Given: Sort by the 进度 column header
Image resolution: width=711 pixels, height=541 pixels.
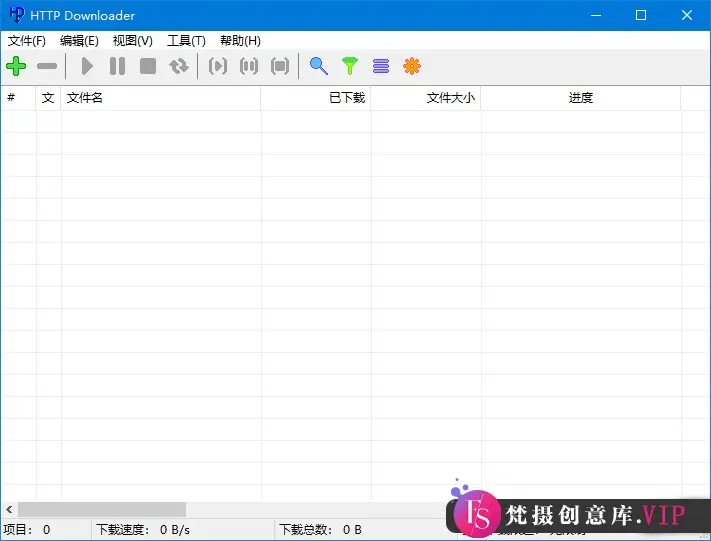Looking at the screenshot, I should tap(581, 97).
